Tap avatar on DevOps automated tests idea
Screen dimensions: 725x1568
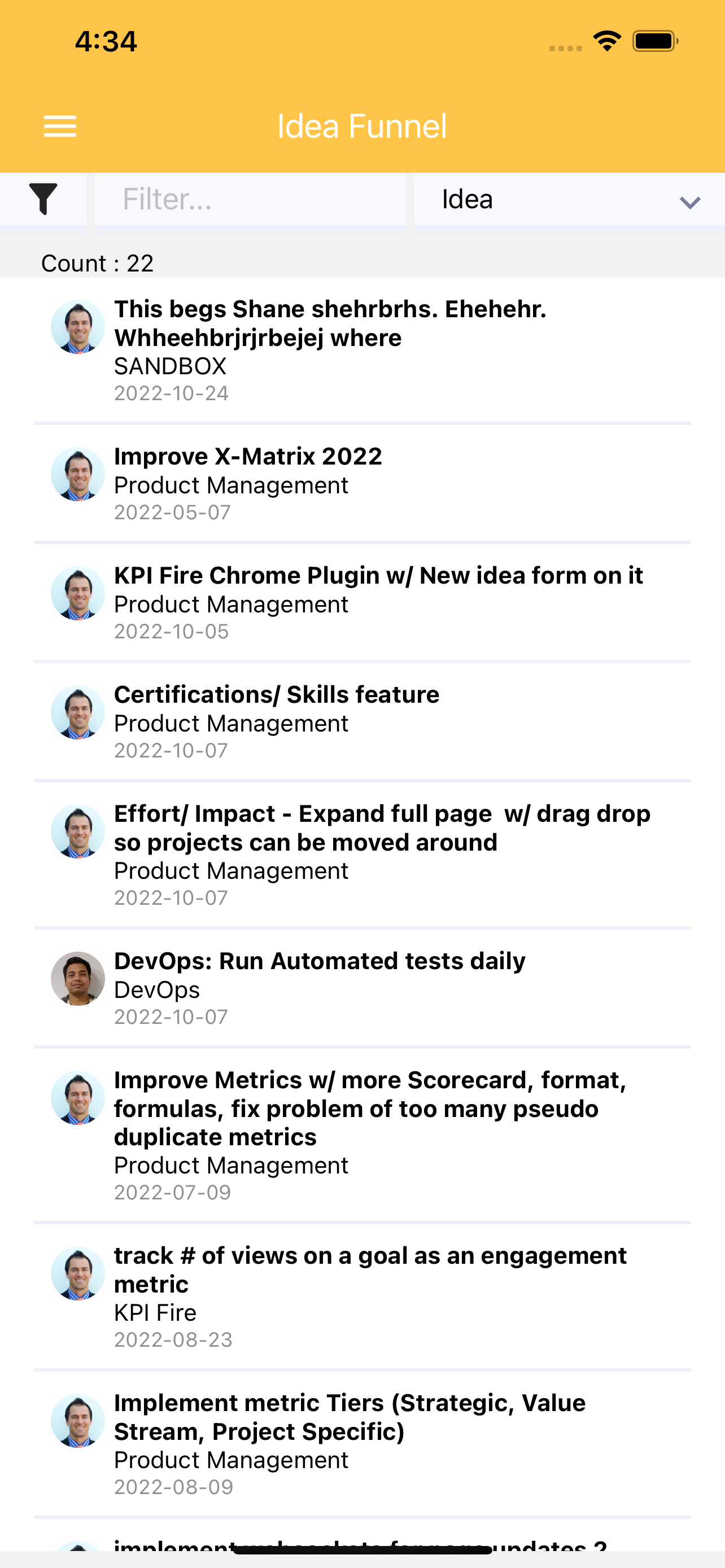78,978
